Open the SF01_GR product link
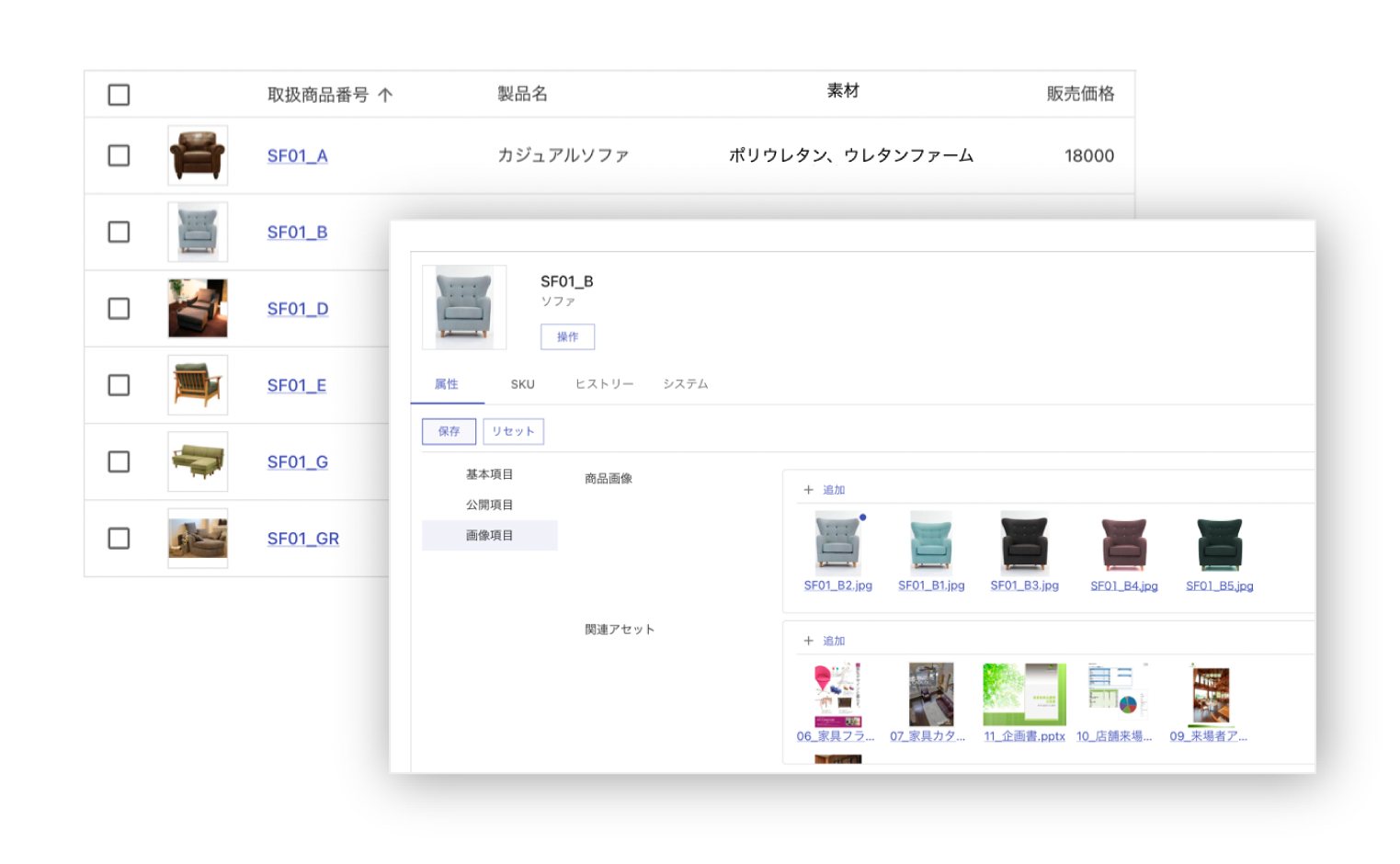This screenshot has height=864, width=1400. pyautogui.click(x=303, y=539)
